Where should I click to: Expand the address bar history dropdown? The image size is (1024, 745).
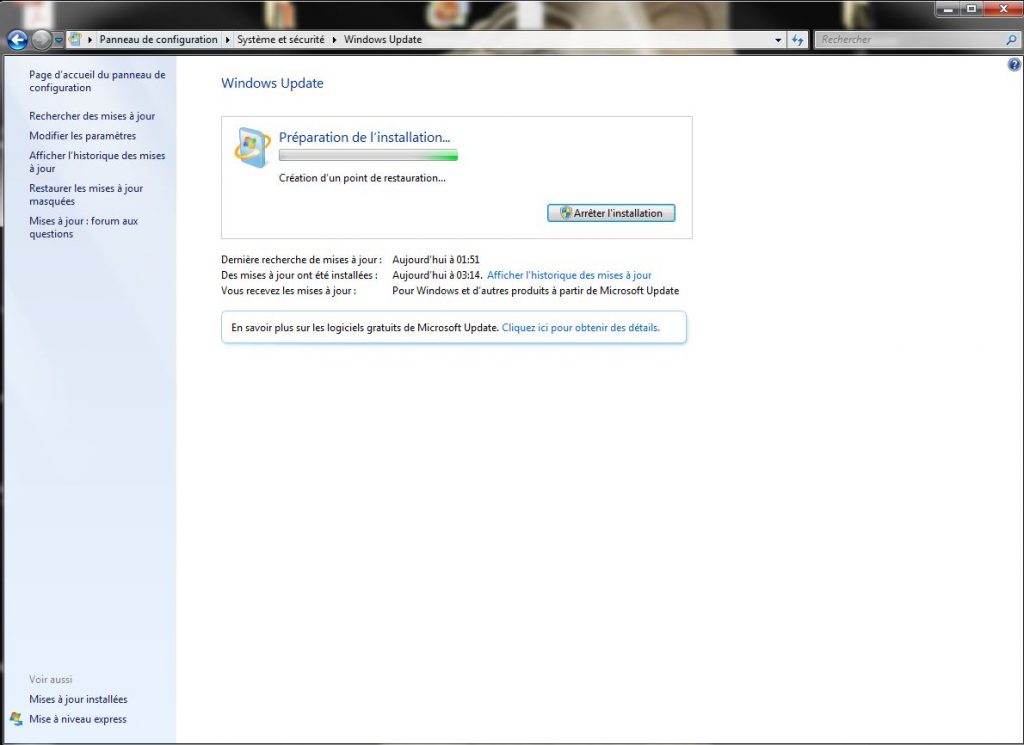(x=778, y=40)
